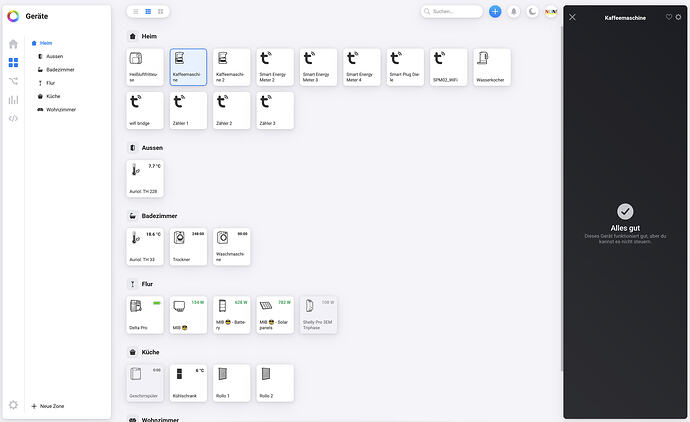Click the Küche zone heading
The width and height of the screenshot is (690, 422).
(x=150, y=352)
